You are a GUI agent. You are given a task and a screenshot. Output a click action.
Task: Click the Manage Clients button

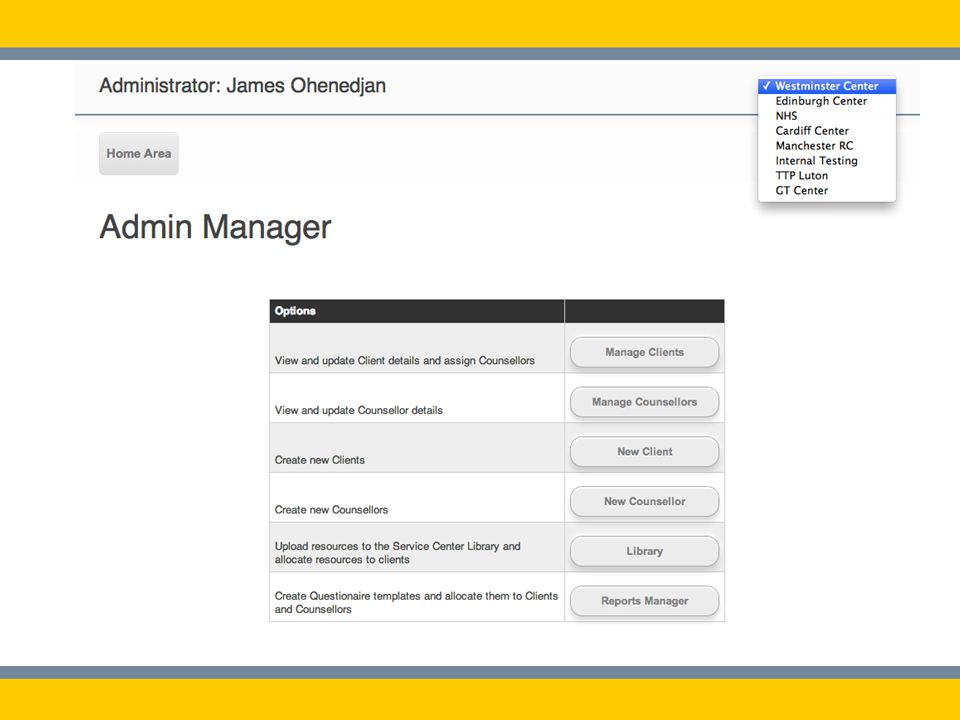[644, 352]
